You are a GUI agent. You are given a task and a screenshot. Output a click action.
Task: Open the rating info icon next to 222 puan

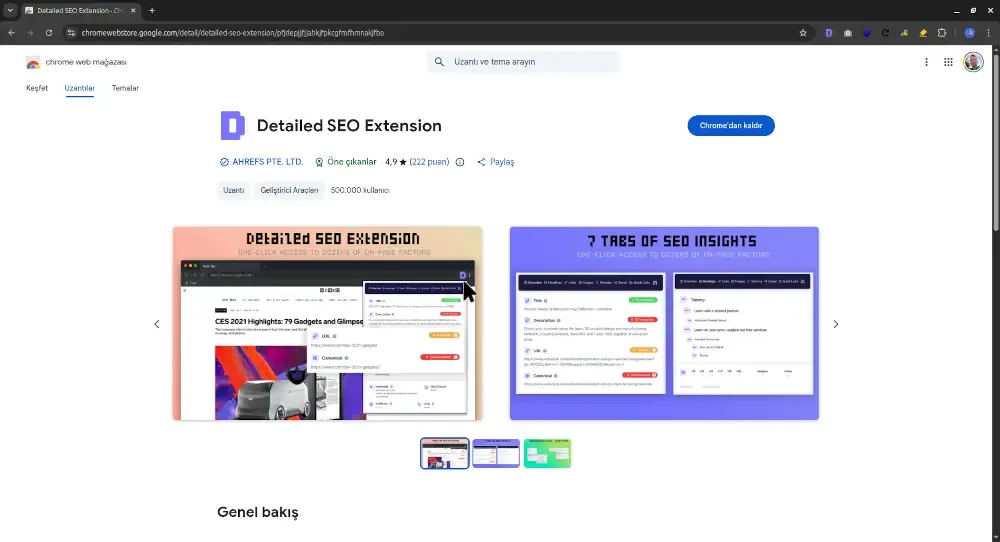coord(460,162)
